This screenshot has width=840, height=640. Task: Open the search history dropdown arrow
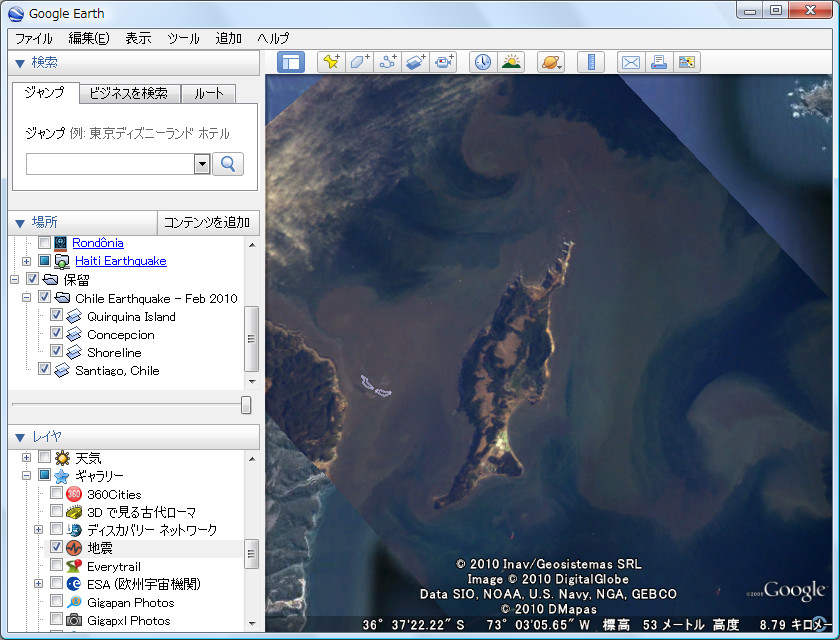point(202,164)
